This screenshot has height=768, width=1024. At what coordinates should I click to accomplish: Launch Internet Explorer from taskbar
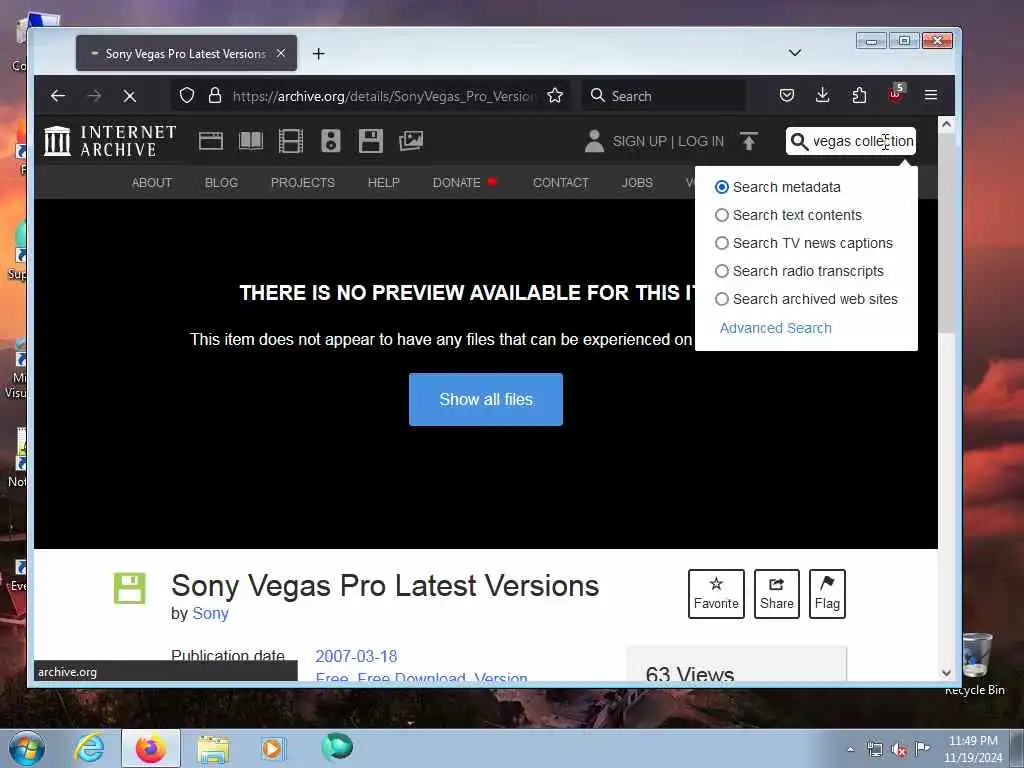pyautogui.click(x=89, y=748)
